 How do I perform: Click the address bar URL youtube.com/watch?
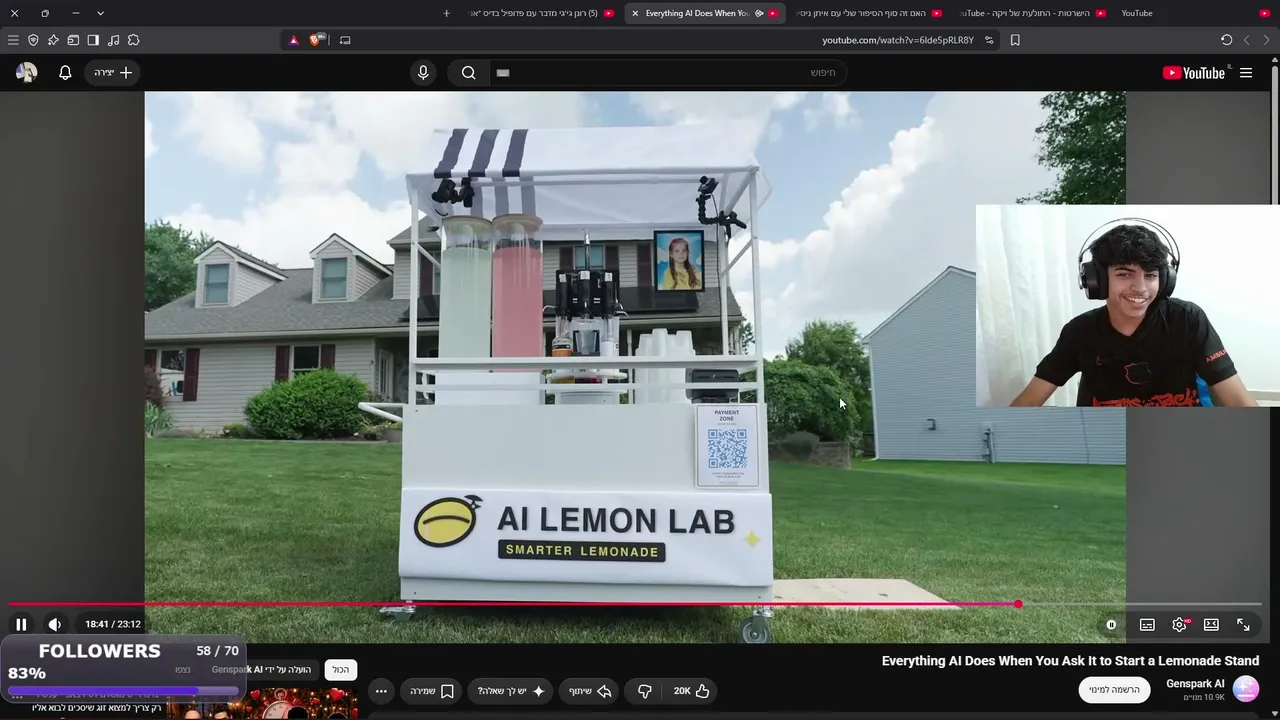898,40
